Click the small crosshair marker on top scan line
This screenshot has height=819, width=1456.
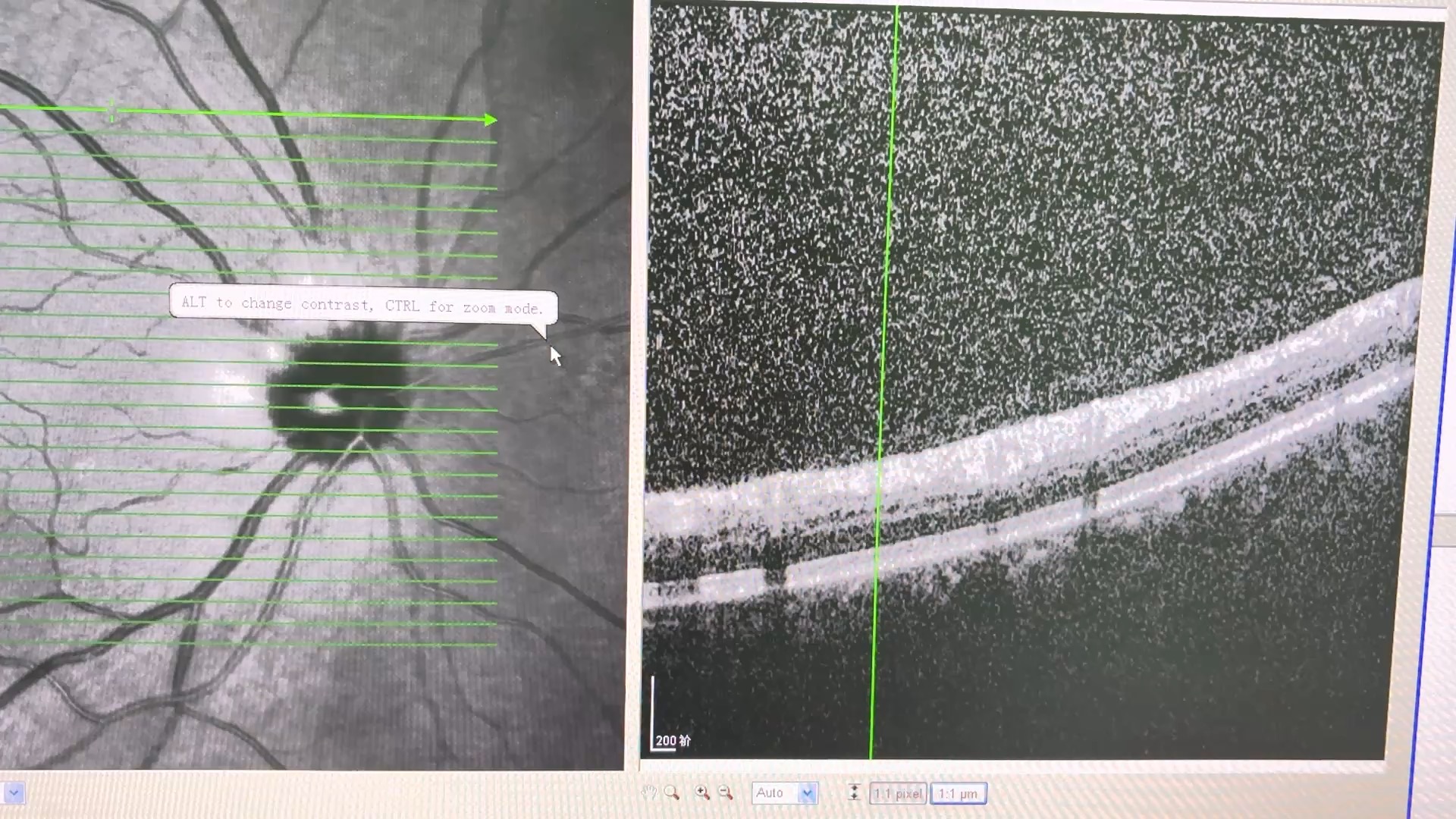point(112,111)
